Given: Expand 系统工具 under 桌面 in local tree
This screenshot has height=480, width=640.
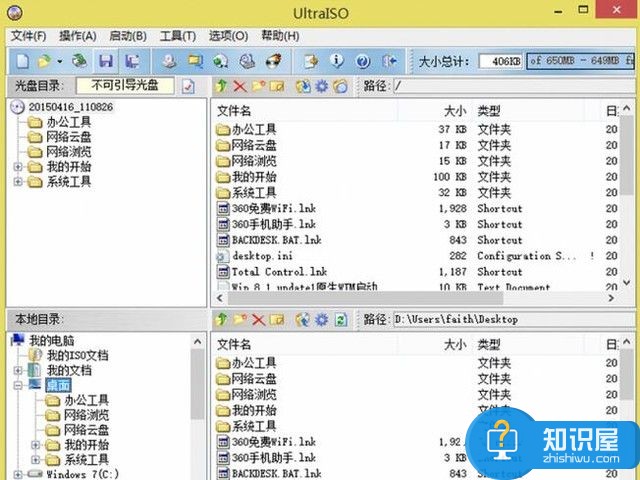Looking at the screenshot, I should (x=36, y=460).
